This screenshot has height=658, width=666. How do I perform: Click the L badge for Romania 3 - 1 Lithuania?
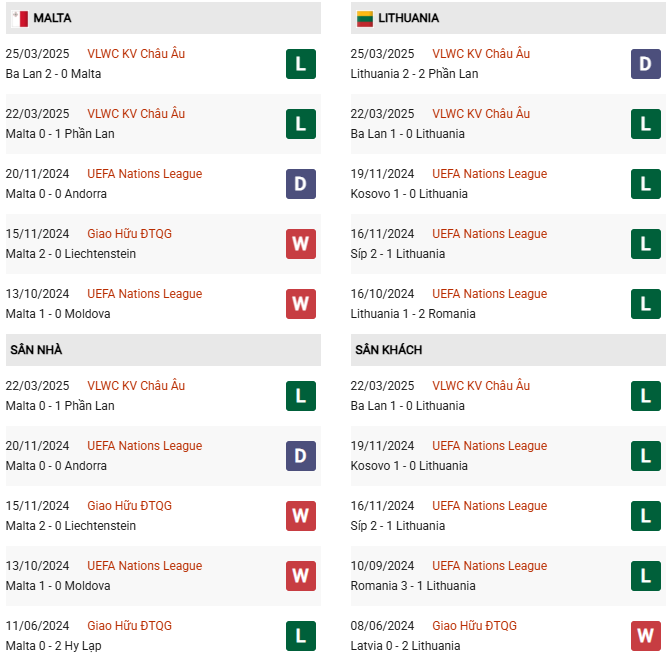click(646, 576)
